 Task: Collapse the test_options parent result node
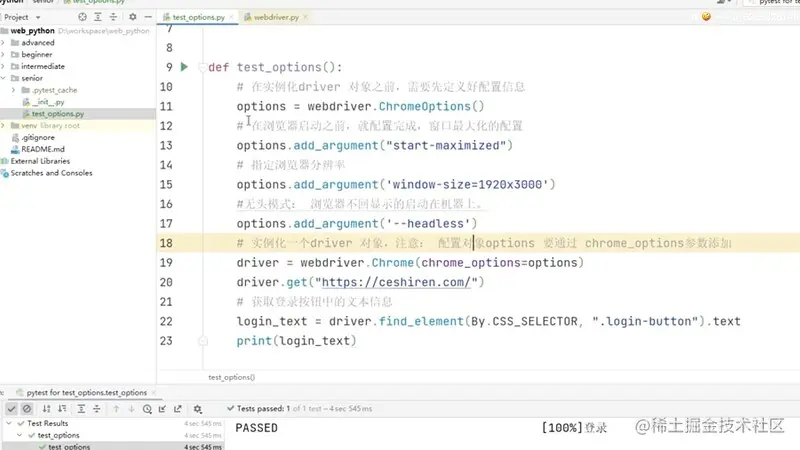pos(19,435)
